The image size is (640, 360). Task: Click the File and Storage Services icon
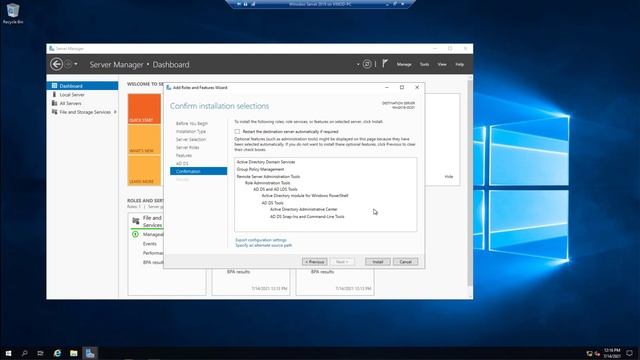click(54, 111)
